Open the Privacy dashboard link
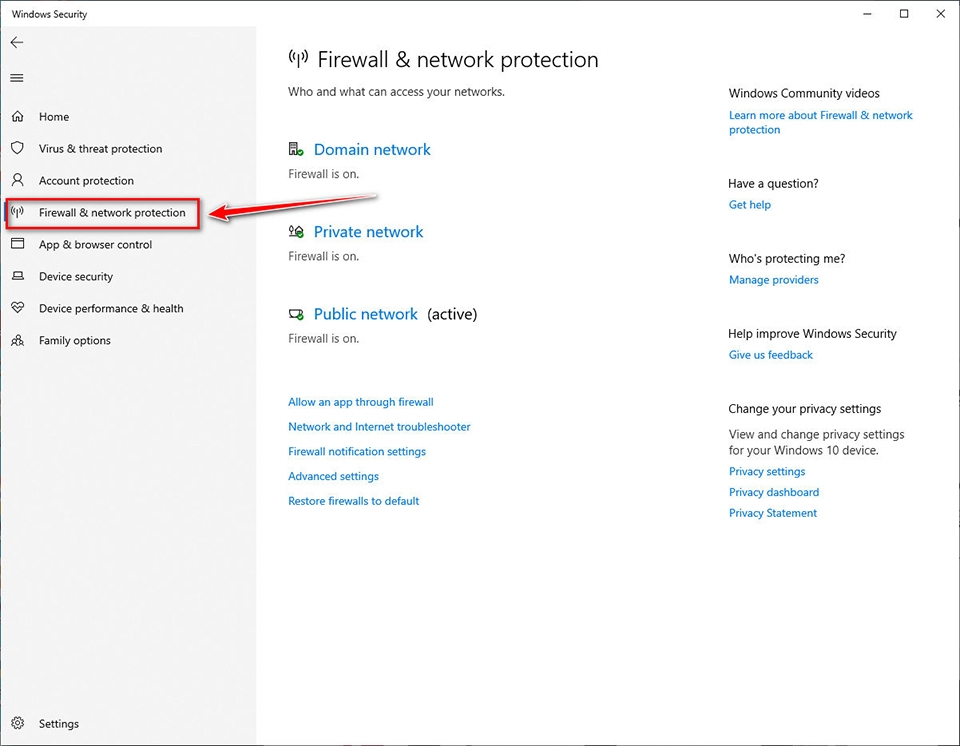Screen dimensions: 960x746 pyautogui.click(x=773, y=492)
